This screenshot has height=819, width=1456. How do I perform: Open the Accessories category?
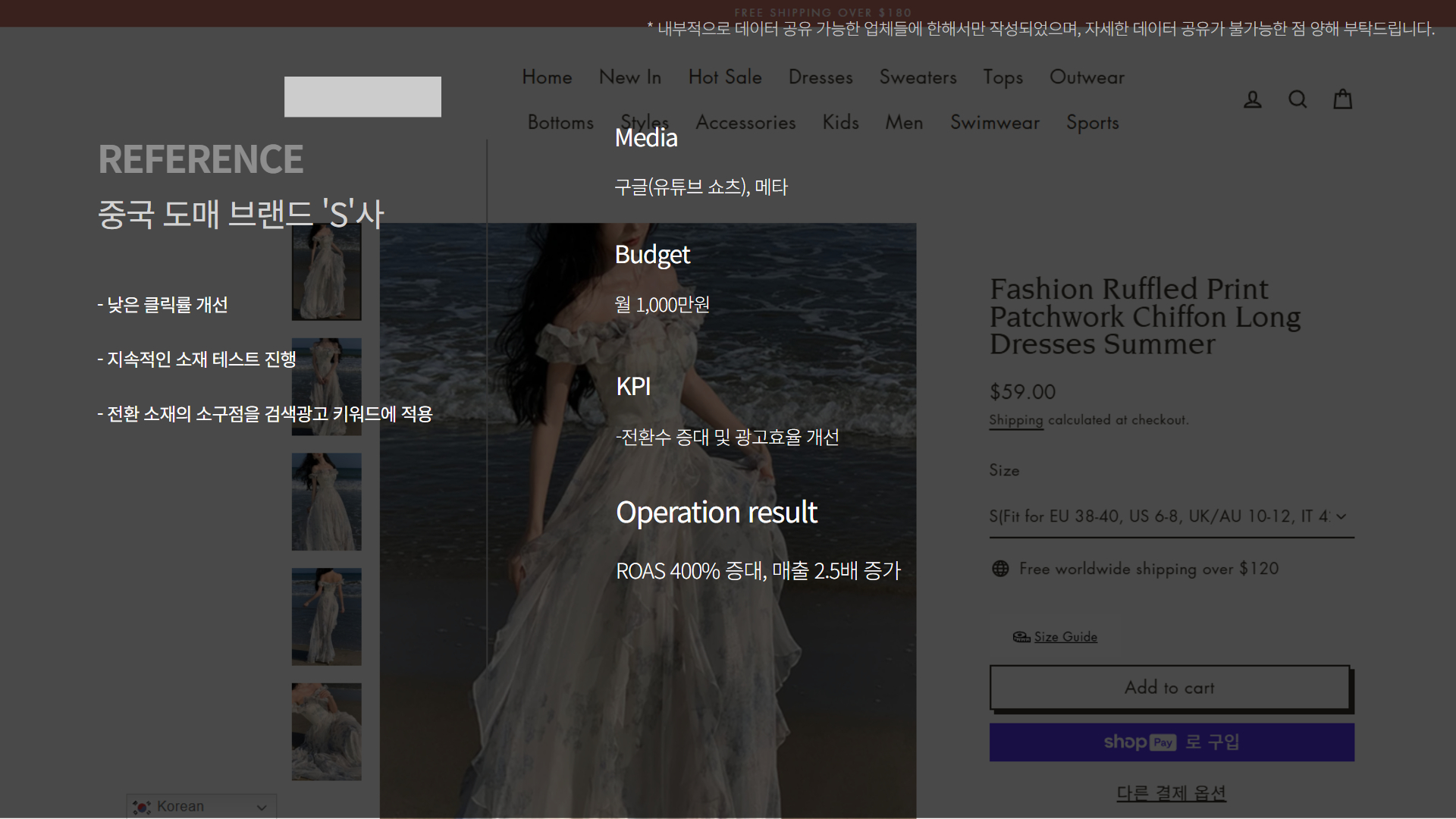point(745,123)
